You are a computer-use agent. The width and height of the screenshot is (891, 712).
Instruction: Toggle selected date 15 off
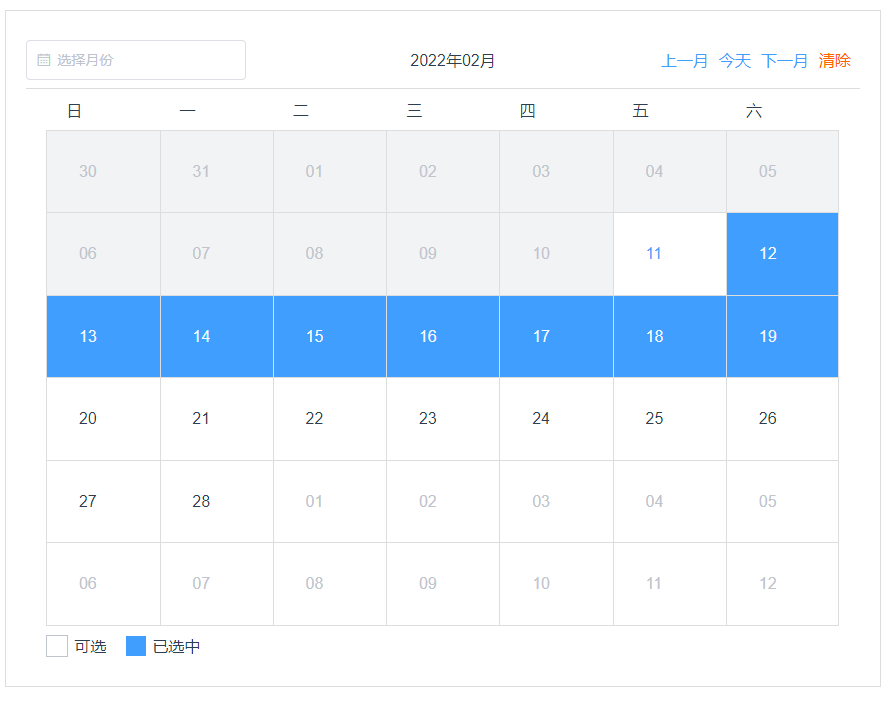click(330, 336)
